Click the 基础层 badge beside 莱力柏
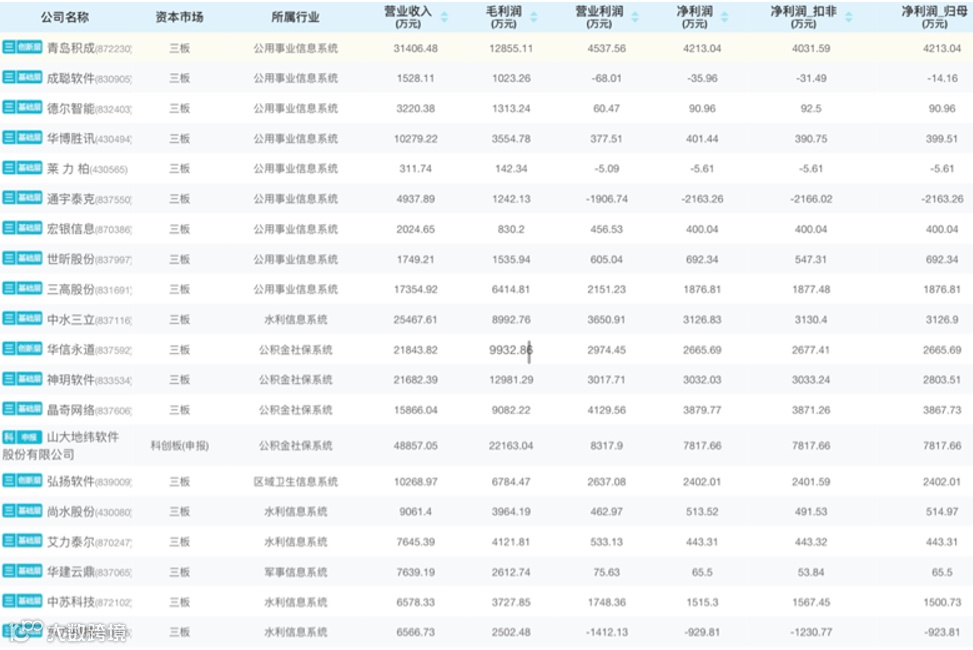Screen dimensions: 973x650 tap(29, 168)
